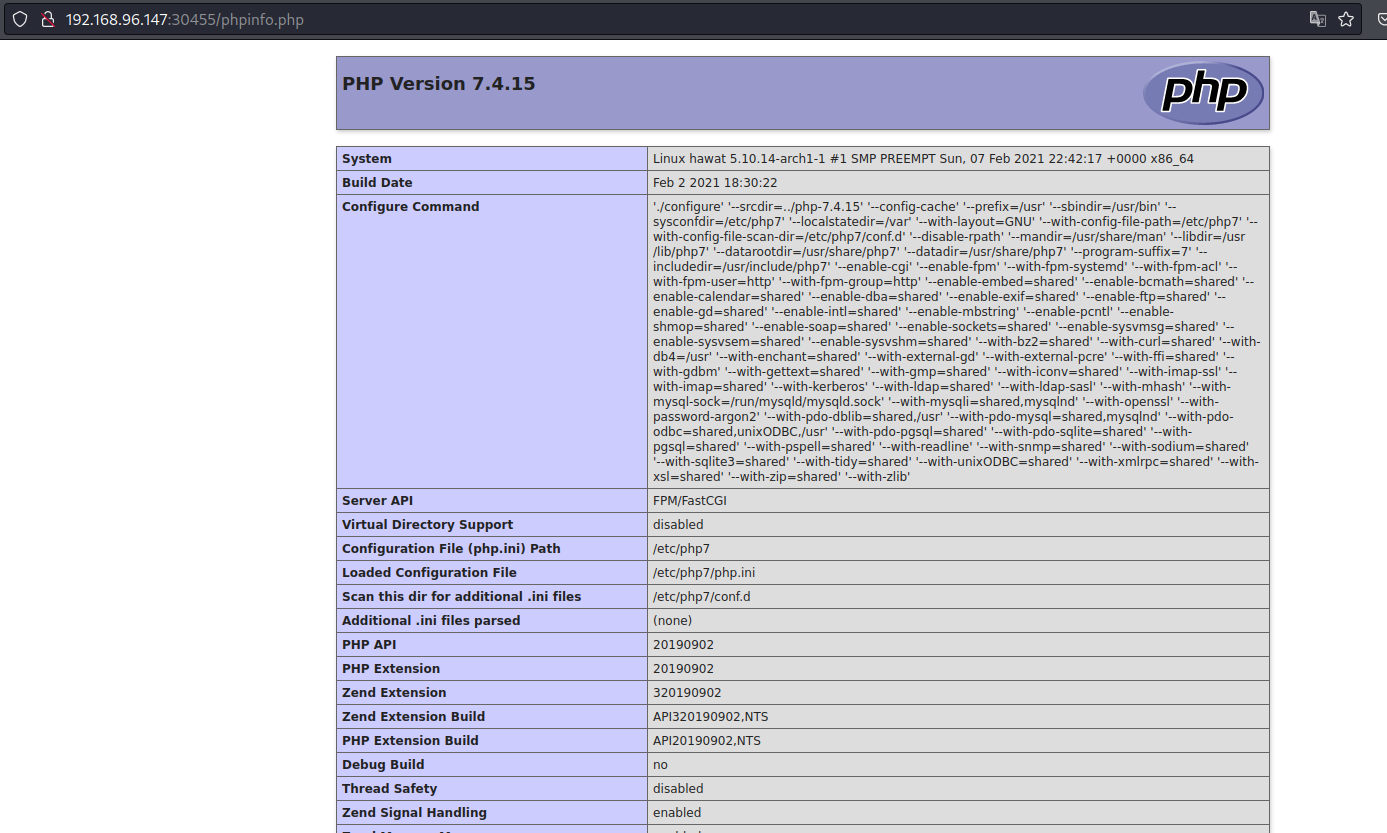Image resolution: width=1387 pixels, height=833 pixels.
Task: Click the tracking protection shield icon
Action: [20, 20]
